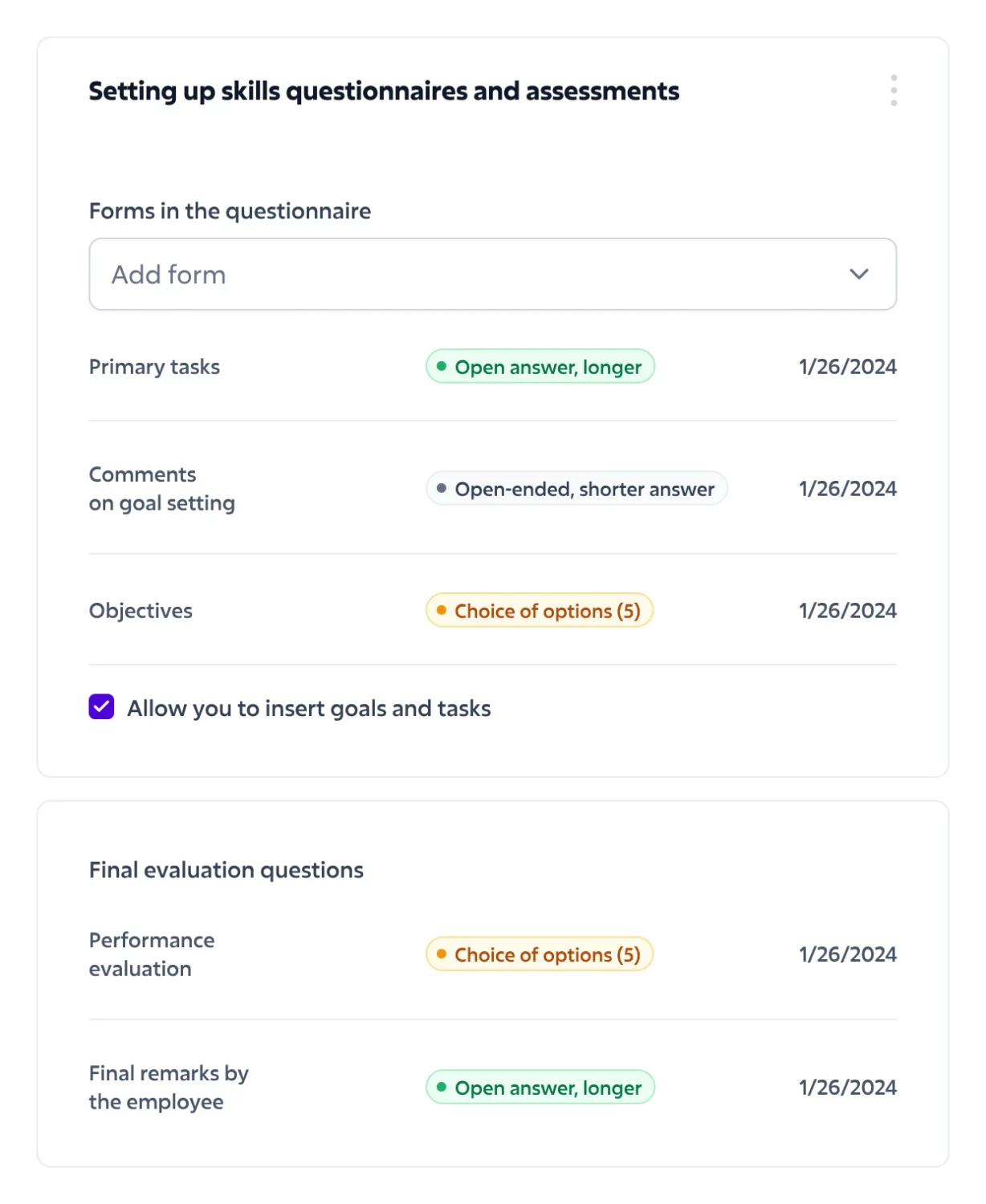Click the Open-ended, shorter answer tag

point(576,489)
